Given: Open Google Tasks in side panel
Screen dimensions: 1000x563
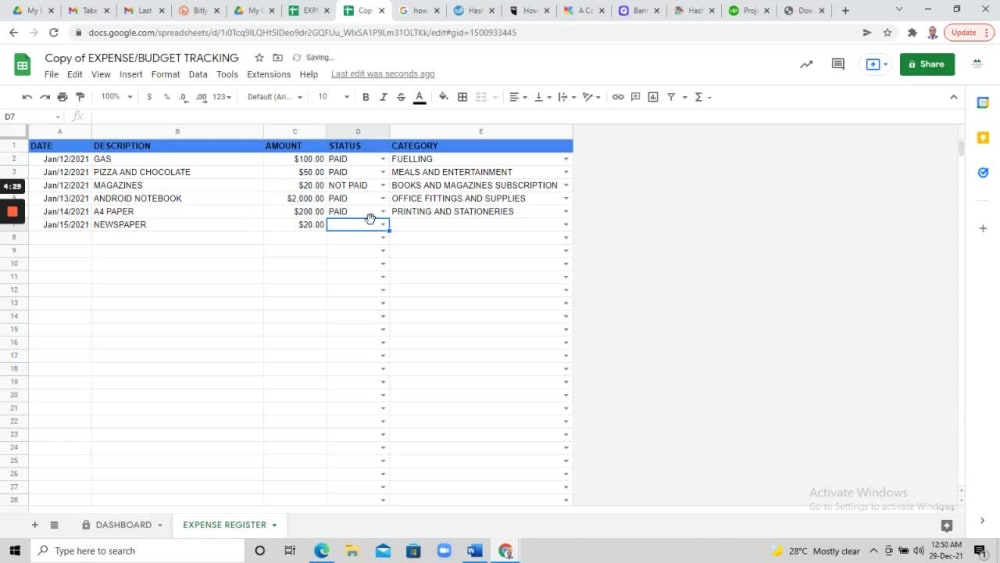Looking at the screenshot, I should pyautogui.click(x=983, y=173).
